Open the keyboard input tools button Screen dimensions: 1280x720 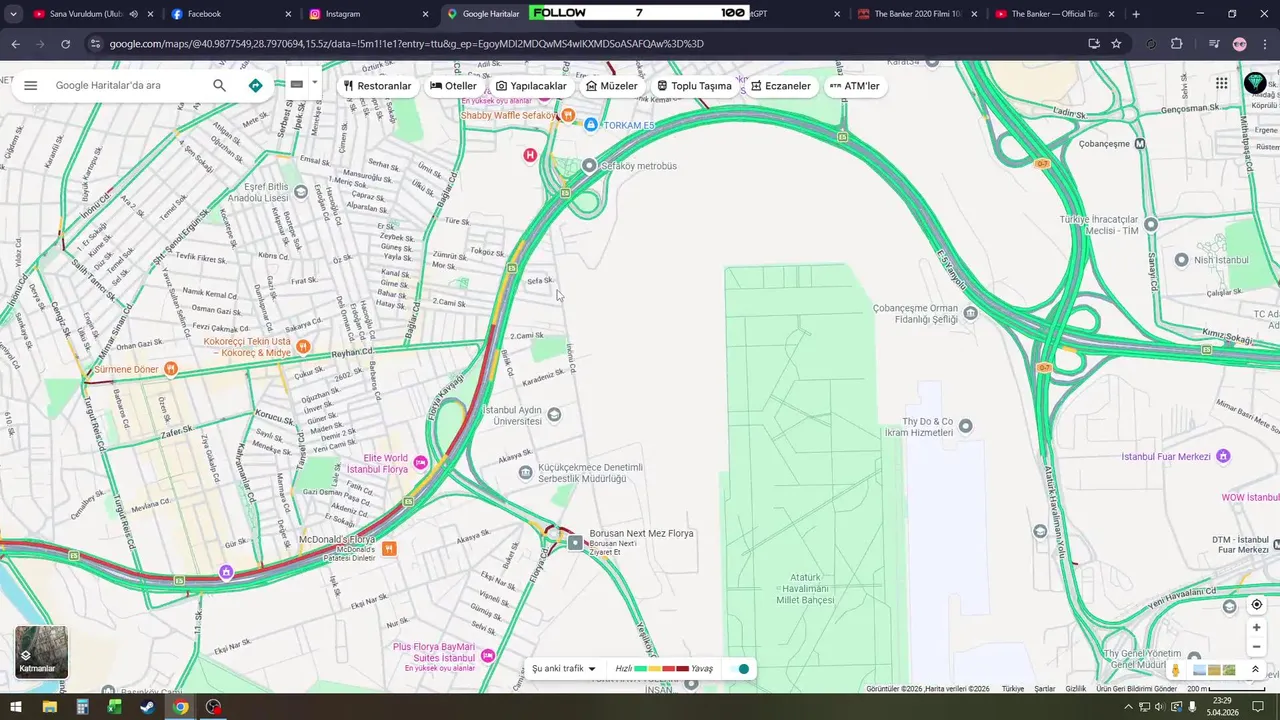(297, 85)
